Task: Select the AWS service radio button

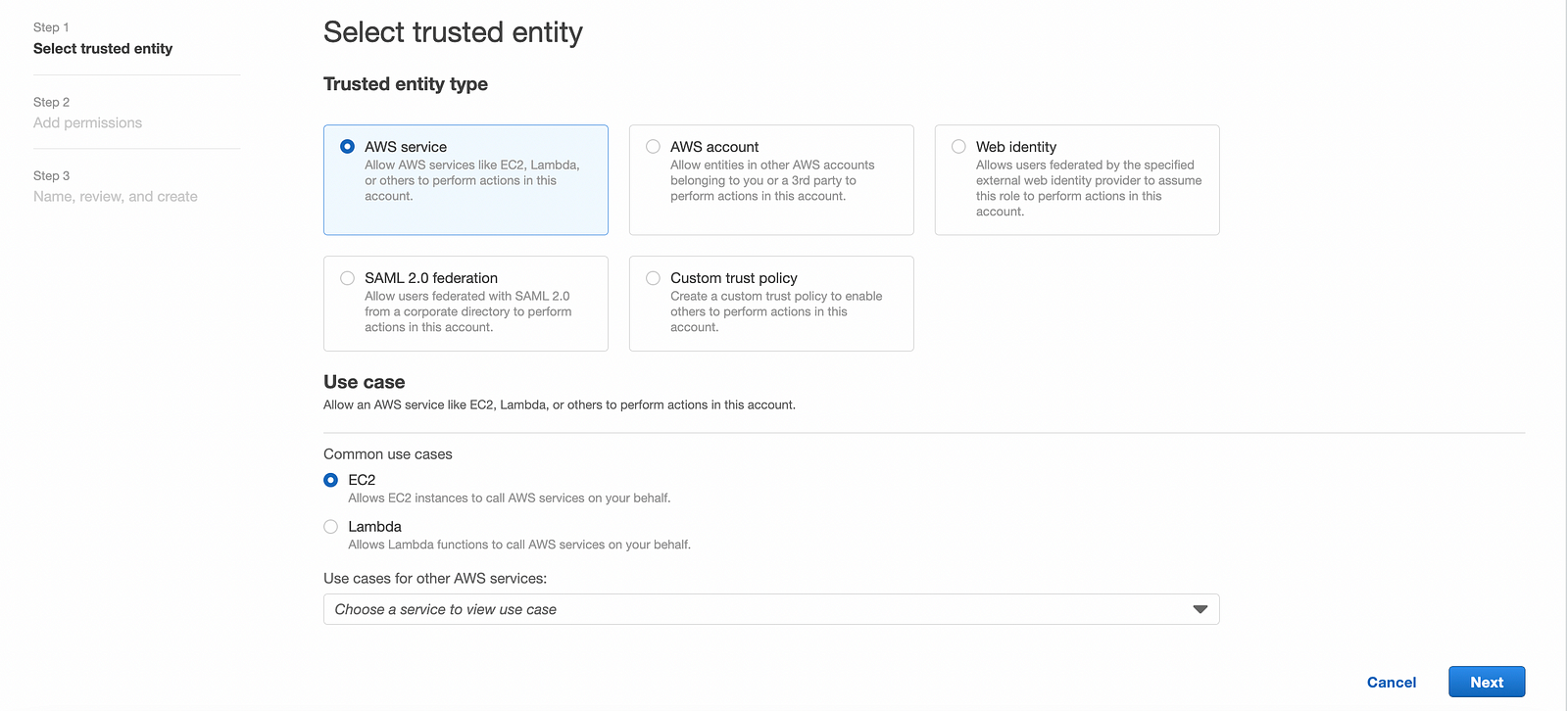Action: (347, 147)
